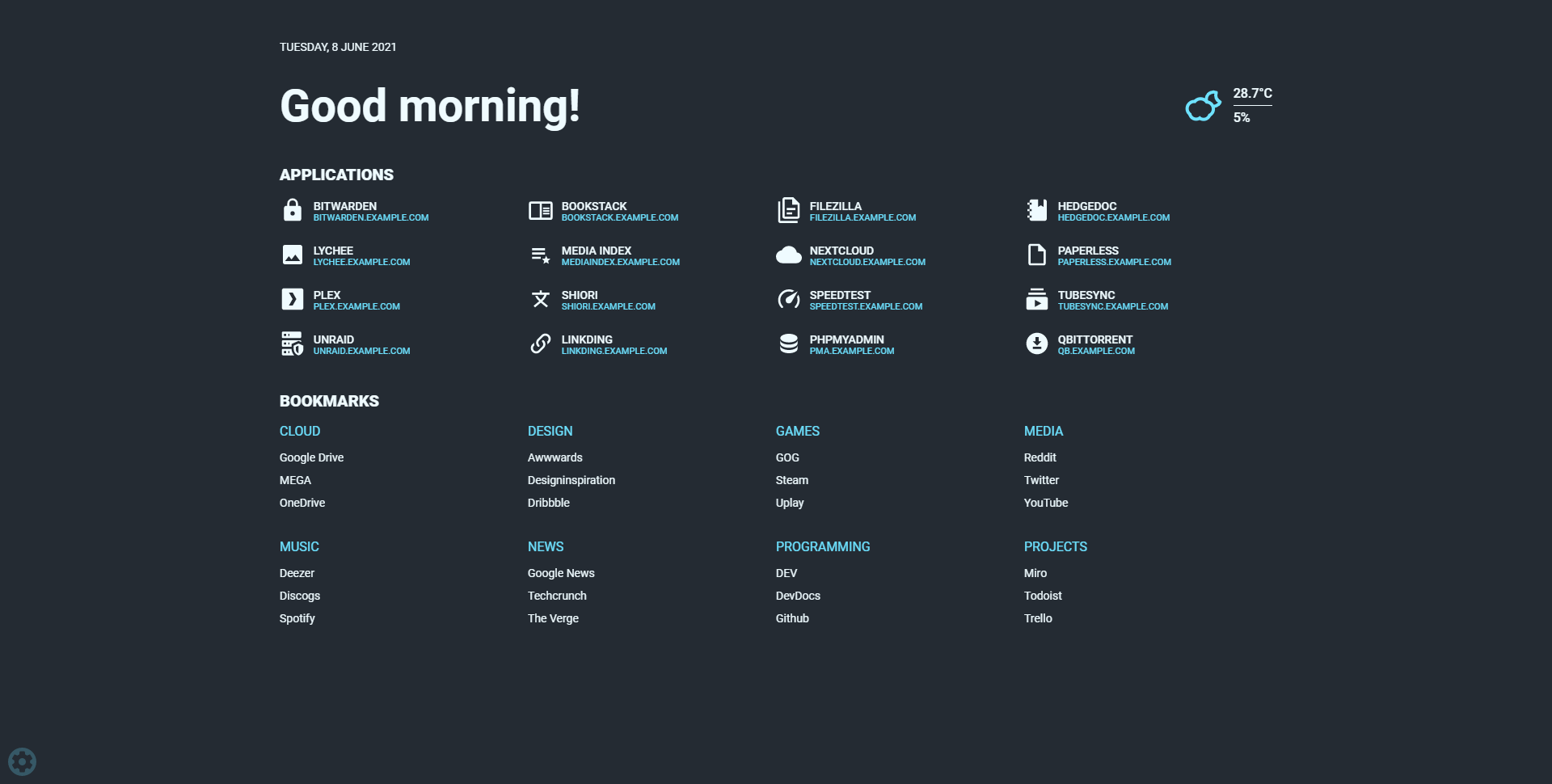Viewport: 1552px width, 784px height.
Task: Click the PLEX.EXAMPLE.COM application link
Action: [356, 307]
